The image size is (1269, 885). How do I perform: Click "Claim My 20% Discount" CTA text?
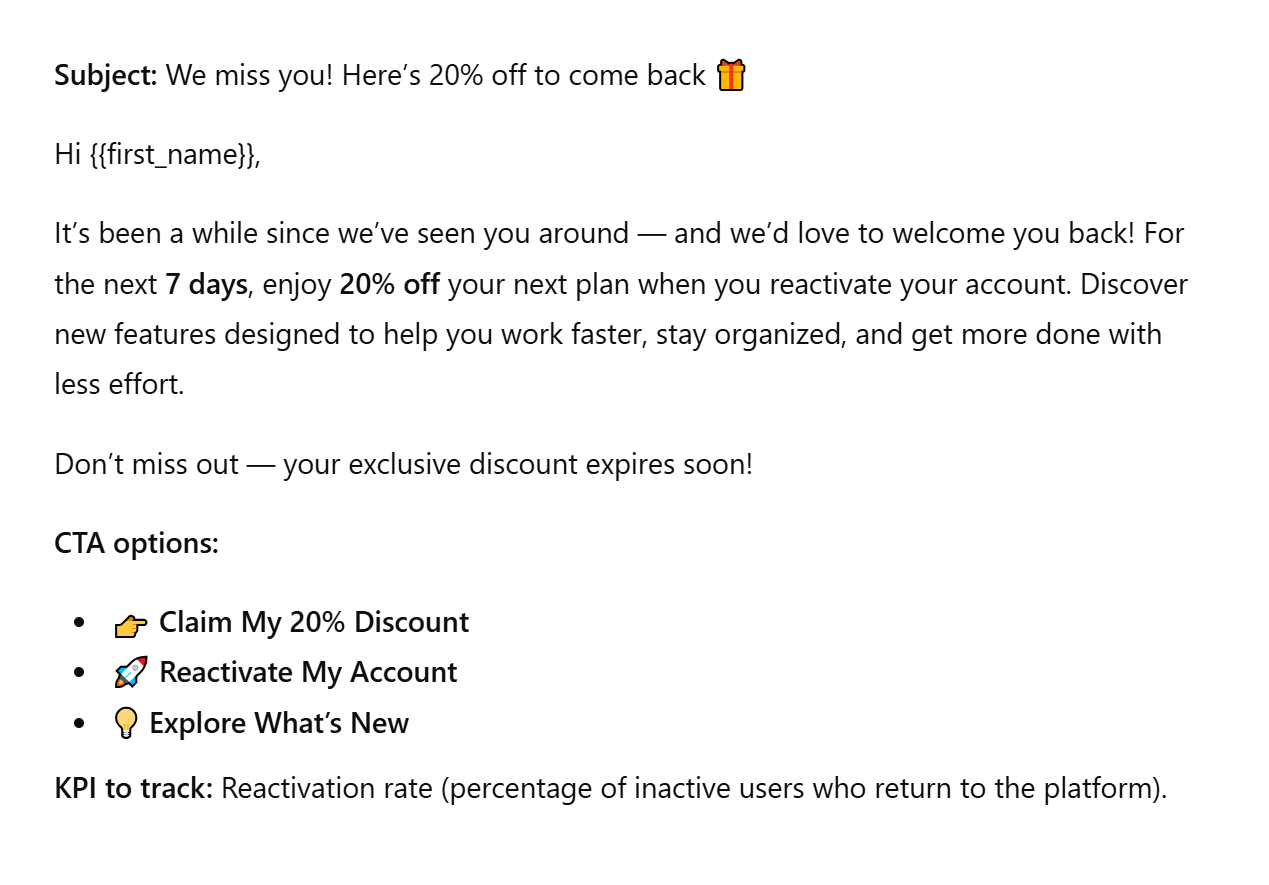314,622
